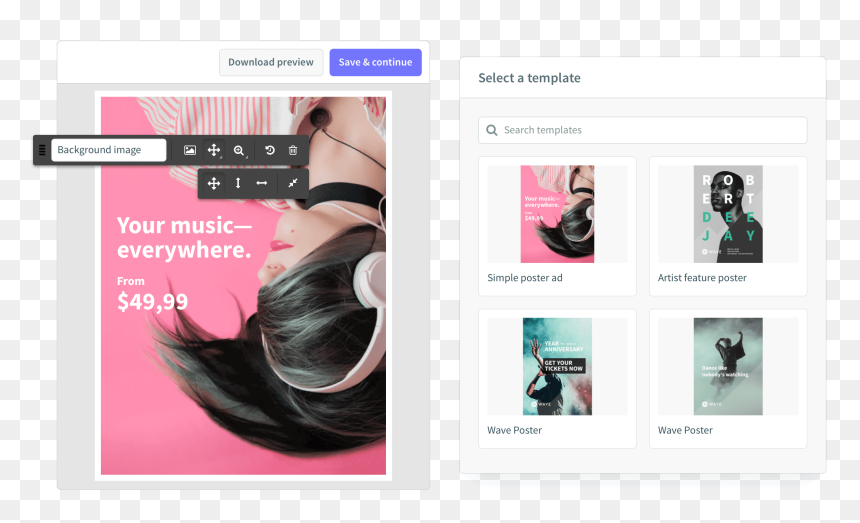This screenshot has width=860, height=523.
Task: Choose free move option in sub-toolbar
Action: point(214,183)
